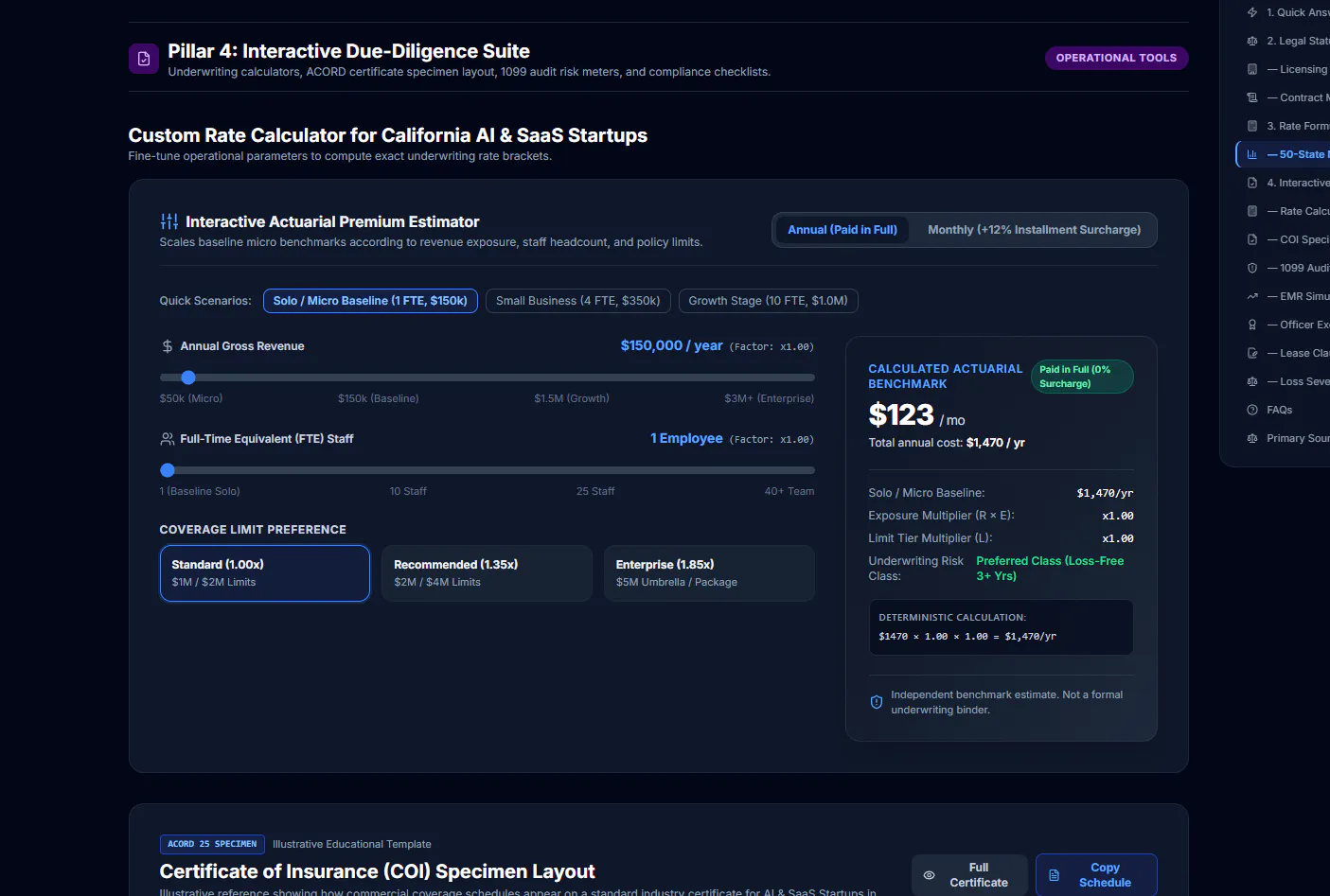1330x896 pixels.
Task: Click the question mark icon beside FAQs
Action: (x=1252, y=410)
